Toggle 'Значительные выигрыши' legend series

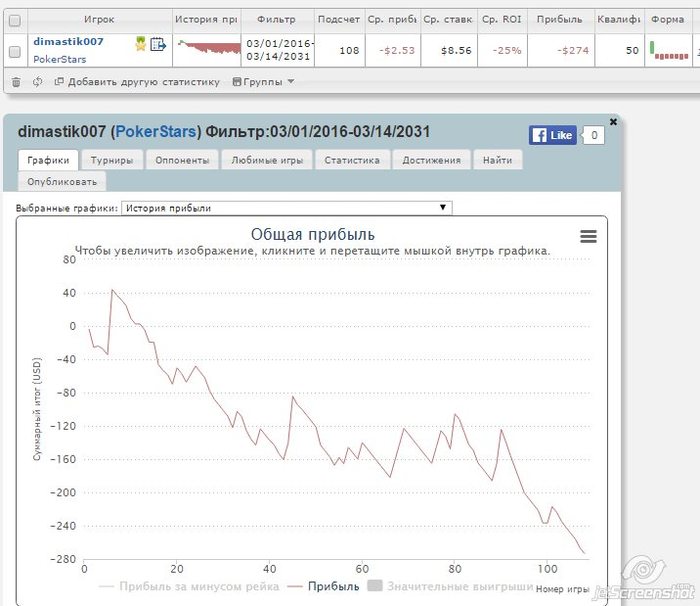[x=451, y=586]
